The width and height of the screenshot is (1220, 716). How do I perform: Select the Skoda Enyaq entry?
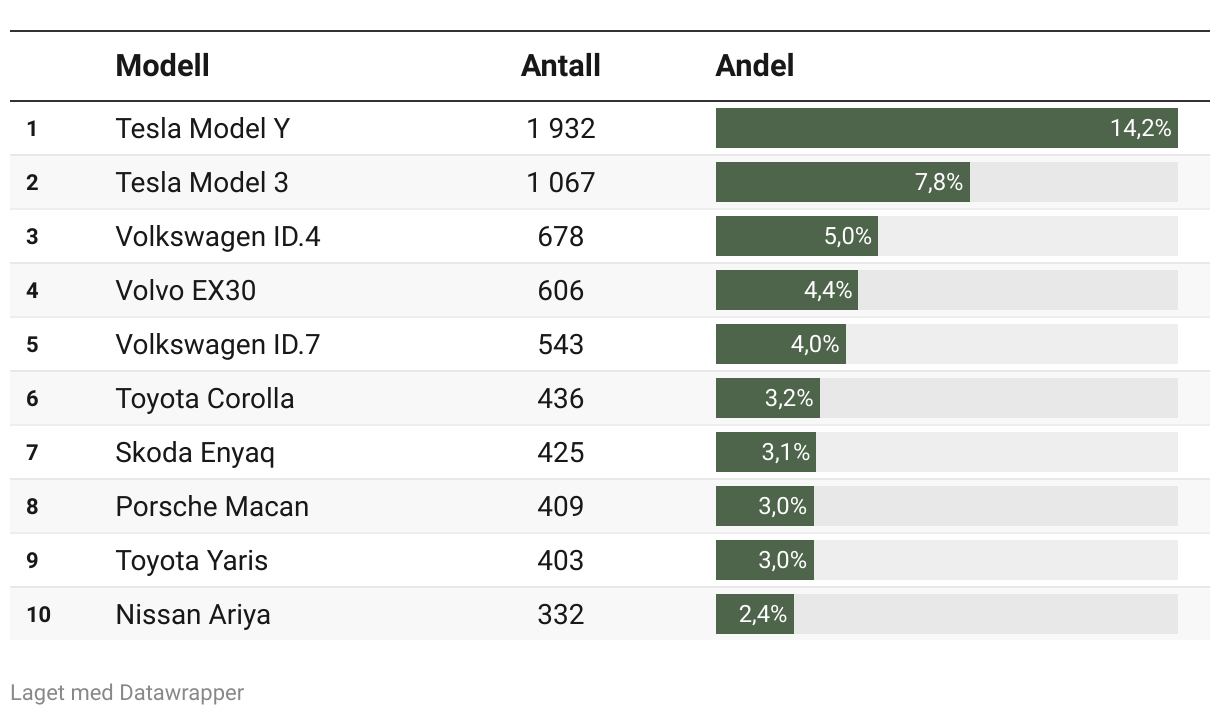[195, 452]
